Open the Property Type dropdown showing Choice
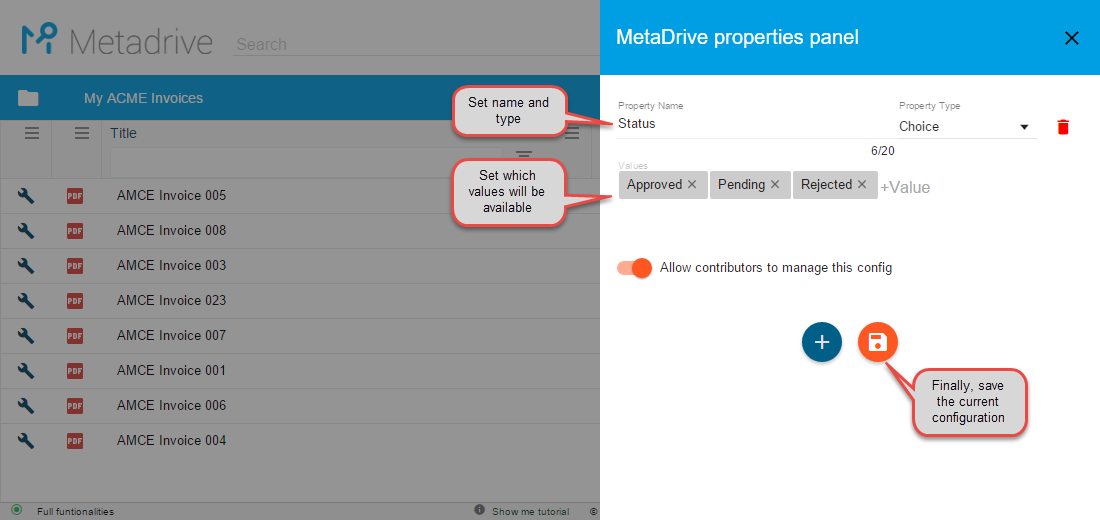Image resolution: width=1100 pixels, height=520 pixels. coord(967,127)
